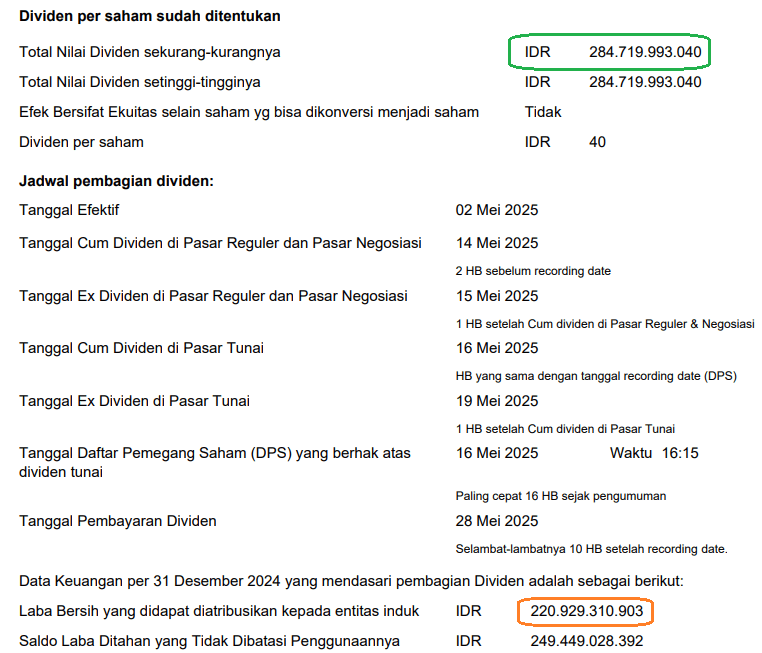This screenshot has height=653, width=762.
Task: Click date '16 Mei 2025' for Cum Dividen Pasar Tunai
Action: pos(497,348)
